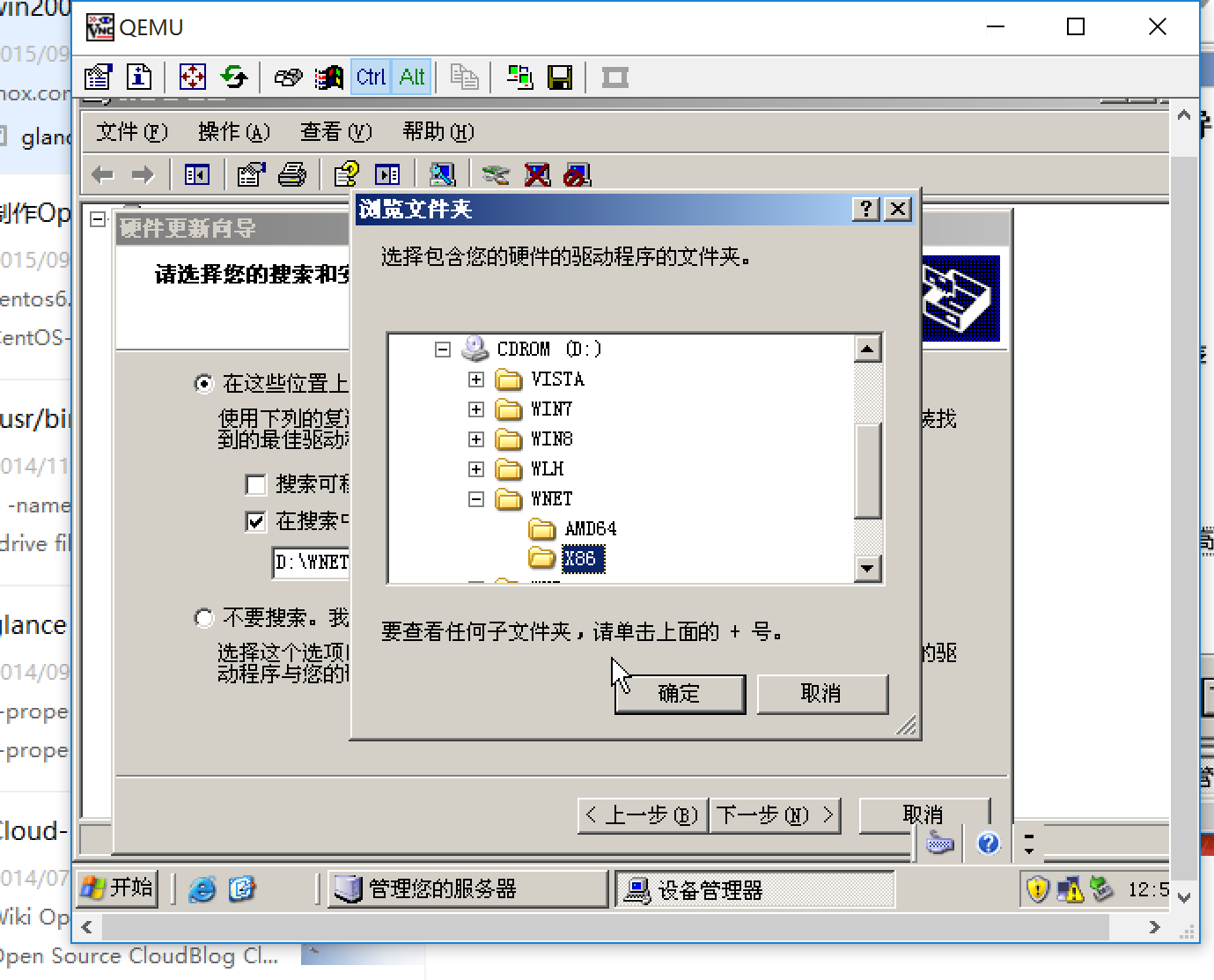Click the print icon
The width and height of the screenshot is (1214, 980).
292,175
